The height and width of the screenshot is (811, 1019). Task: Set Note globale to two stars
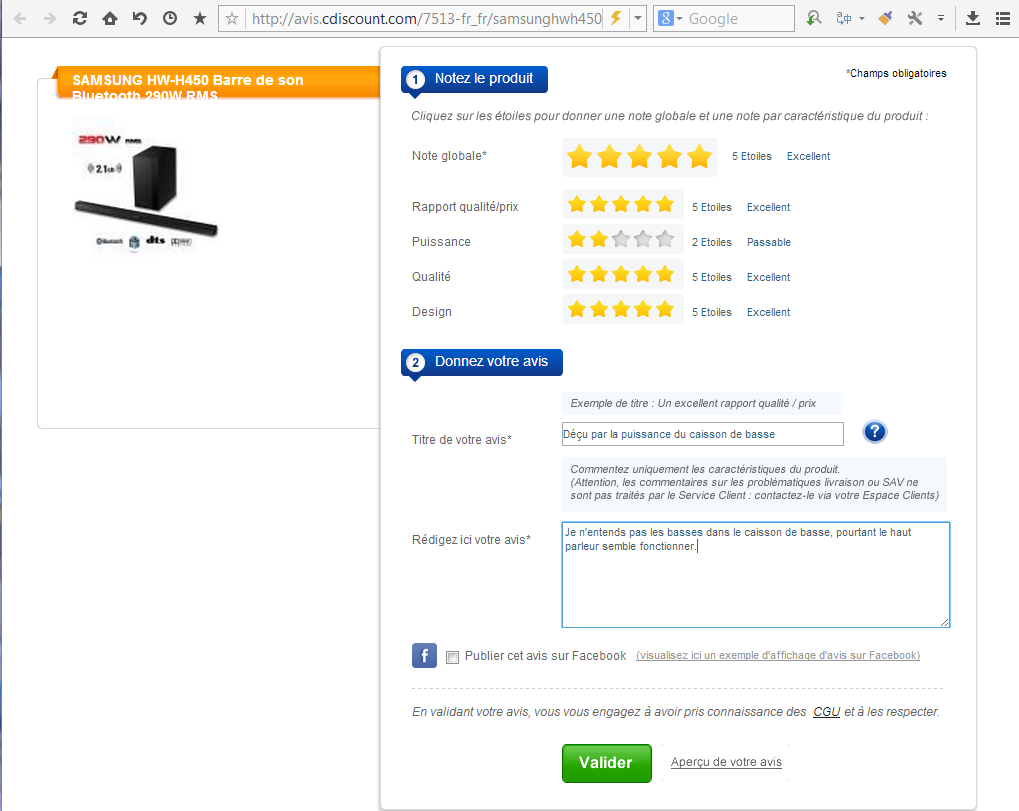pyautogui.click(x=610, y=157)
